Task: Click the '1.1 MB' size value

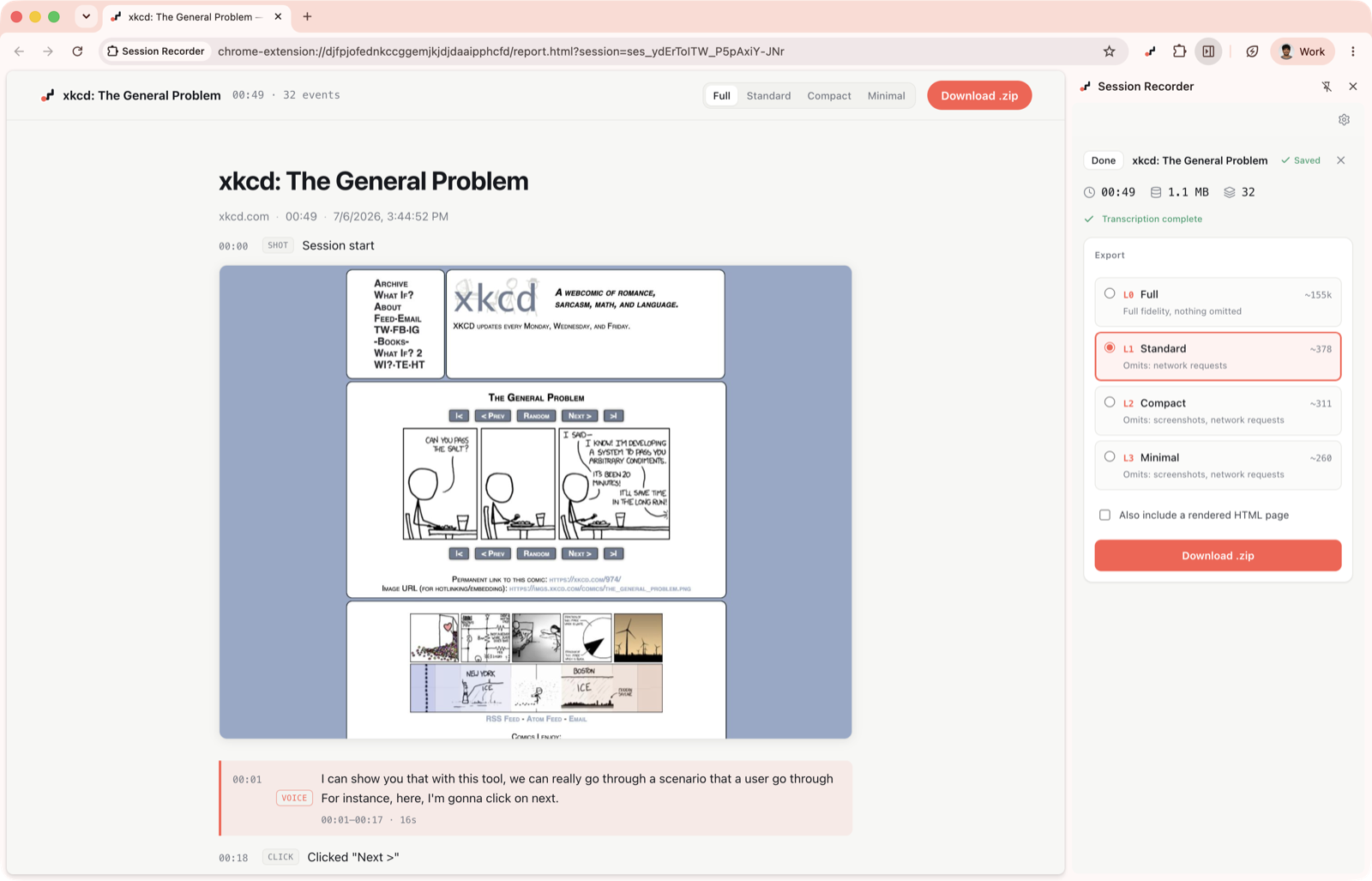Action: click(x=1188, y=192)
